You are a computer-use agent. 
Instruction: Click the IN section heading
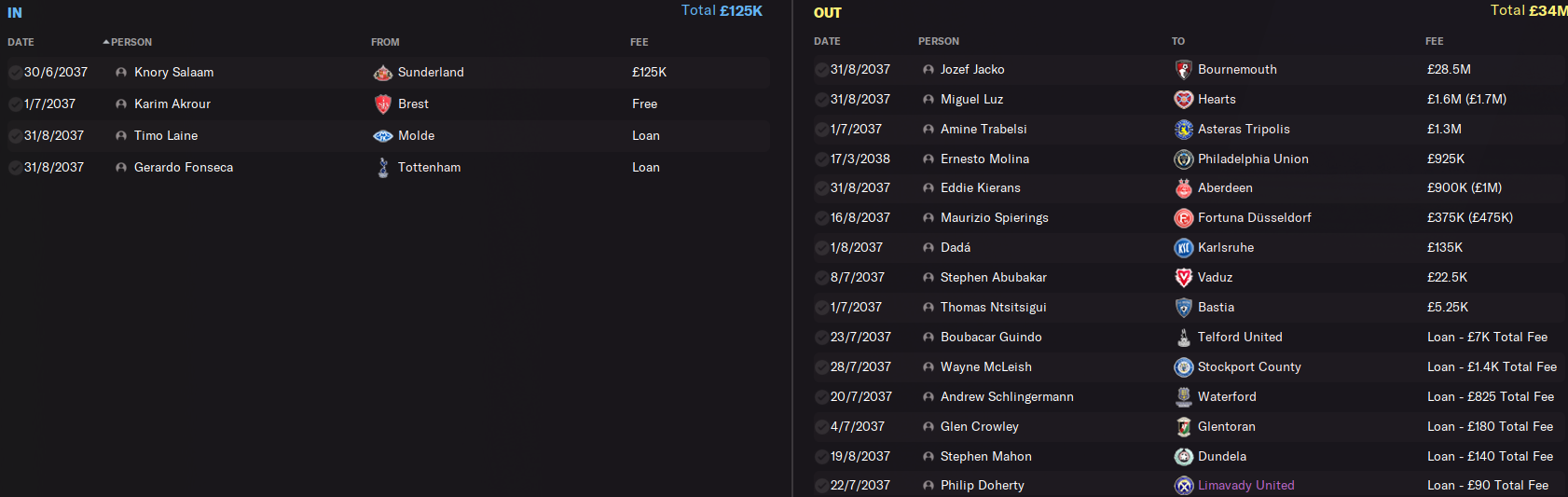(x=15, y=13)
